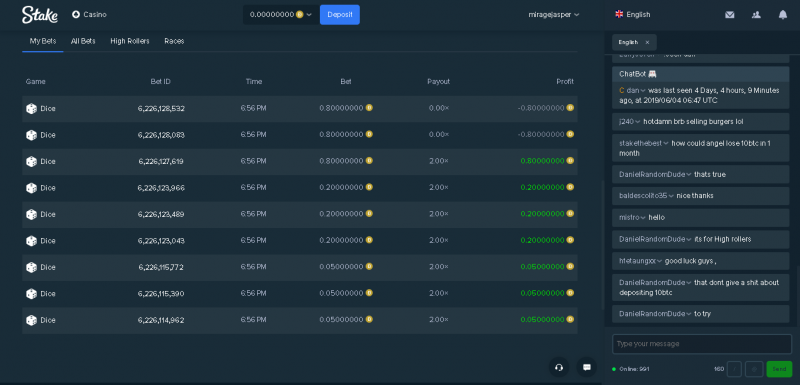Open bet ID 6,226,127,619
This screenshot has height=385, width=800.
click(161, 162)
